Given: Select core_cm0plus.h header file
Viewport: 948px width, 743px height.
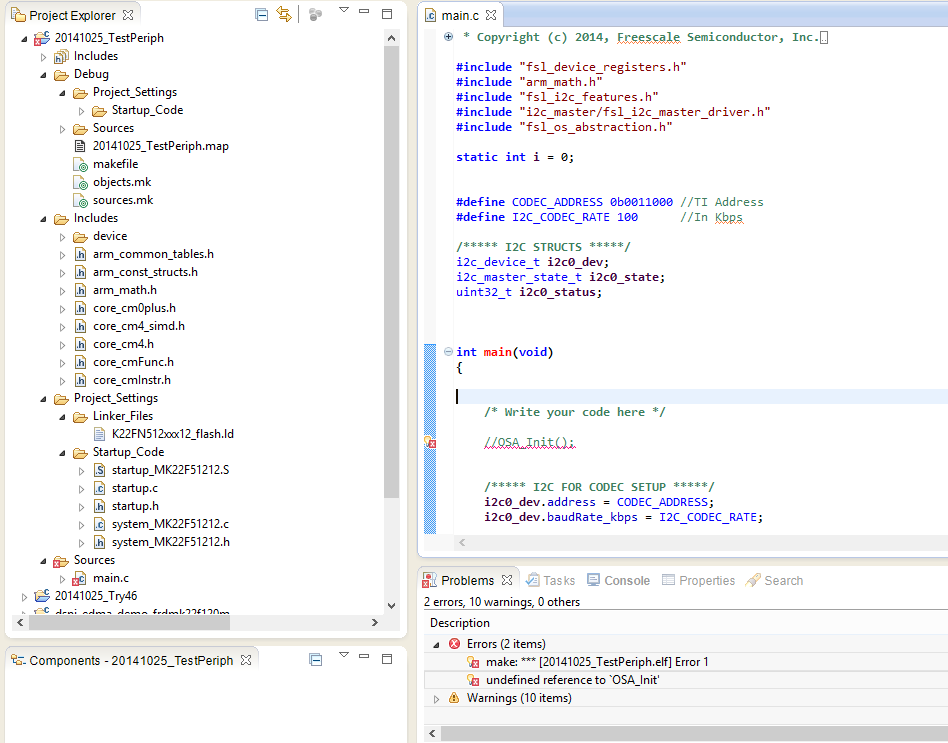Looking at the screenshot, I should coord(134,308).
